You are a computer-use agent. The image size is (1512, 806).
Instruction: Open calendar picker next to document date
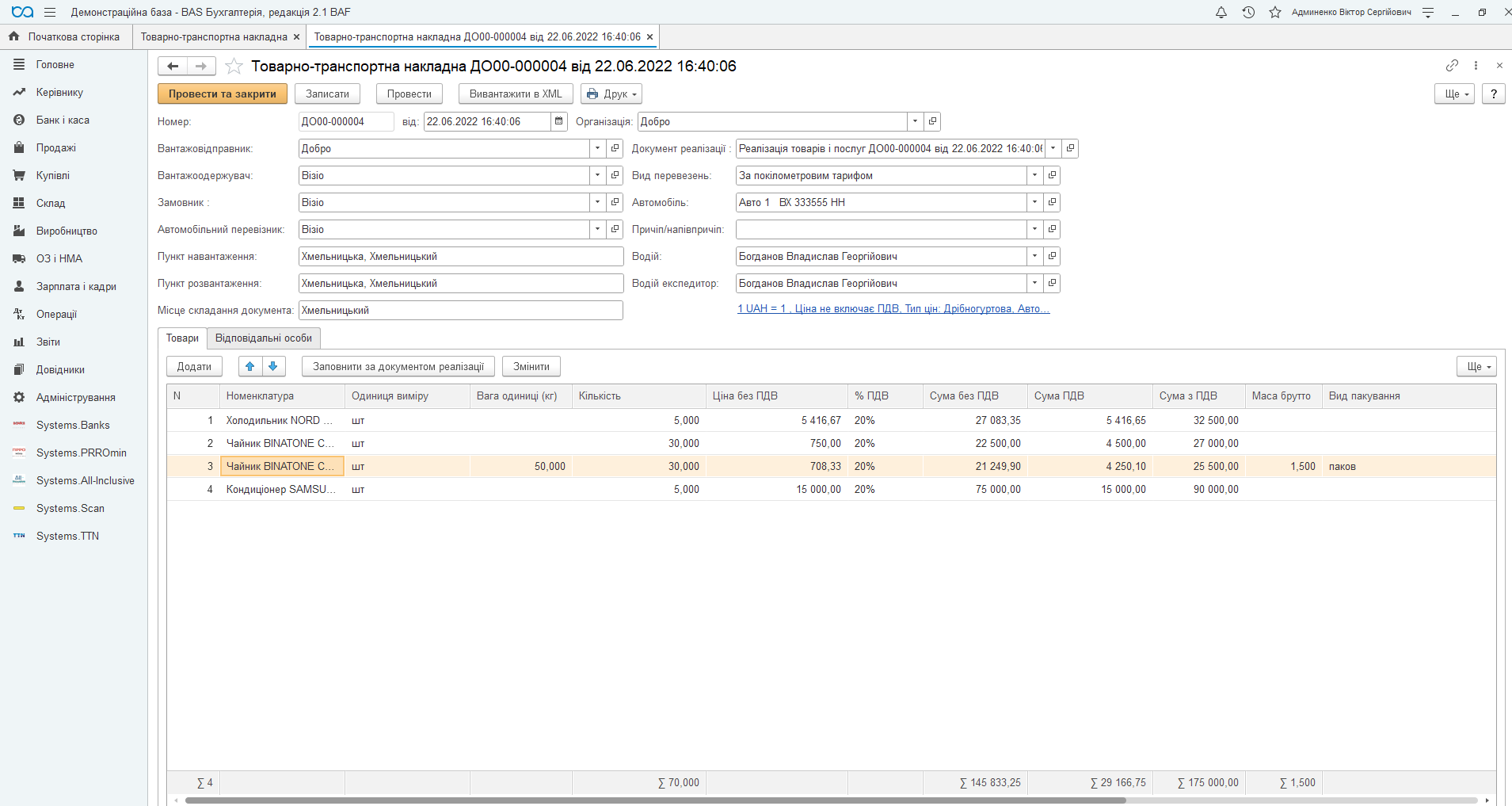(x=559, y=121)
